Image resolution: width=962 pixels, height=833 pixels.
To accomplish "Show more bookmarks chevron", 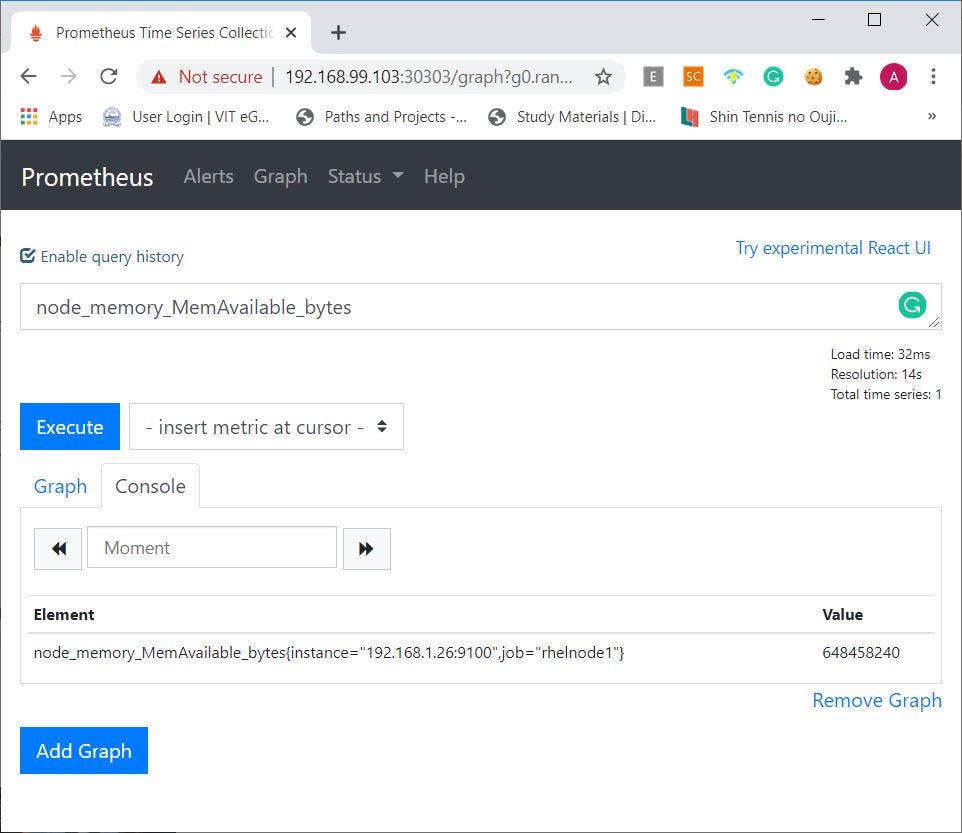I will 932,116.
